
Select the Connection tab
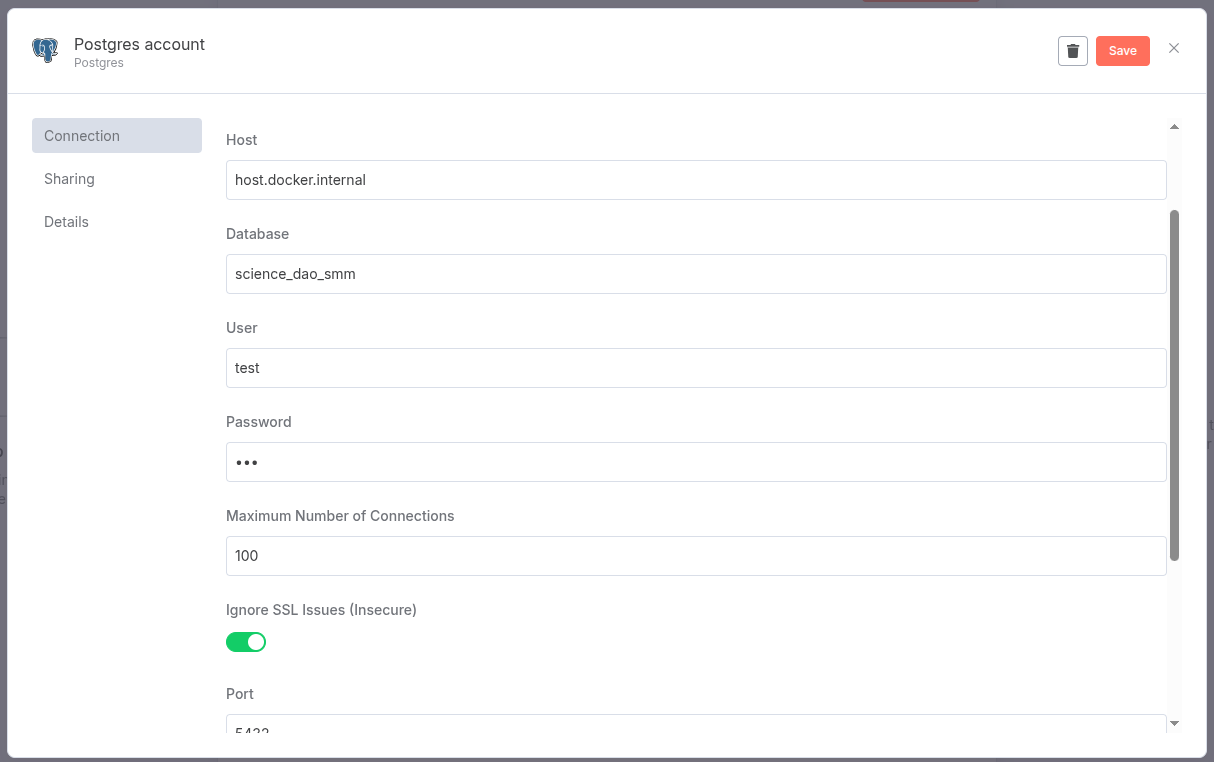[117, 136]
